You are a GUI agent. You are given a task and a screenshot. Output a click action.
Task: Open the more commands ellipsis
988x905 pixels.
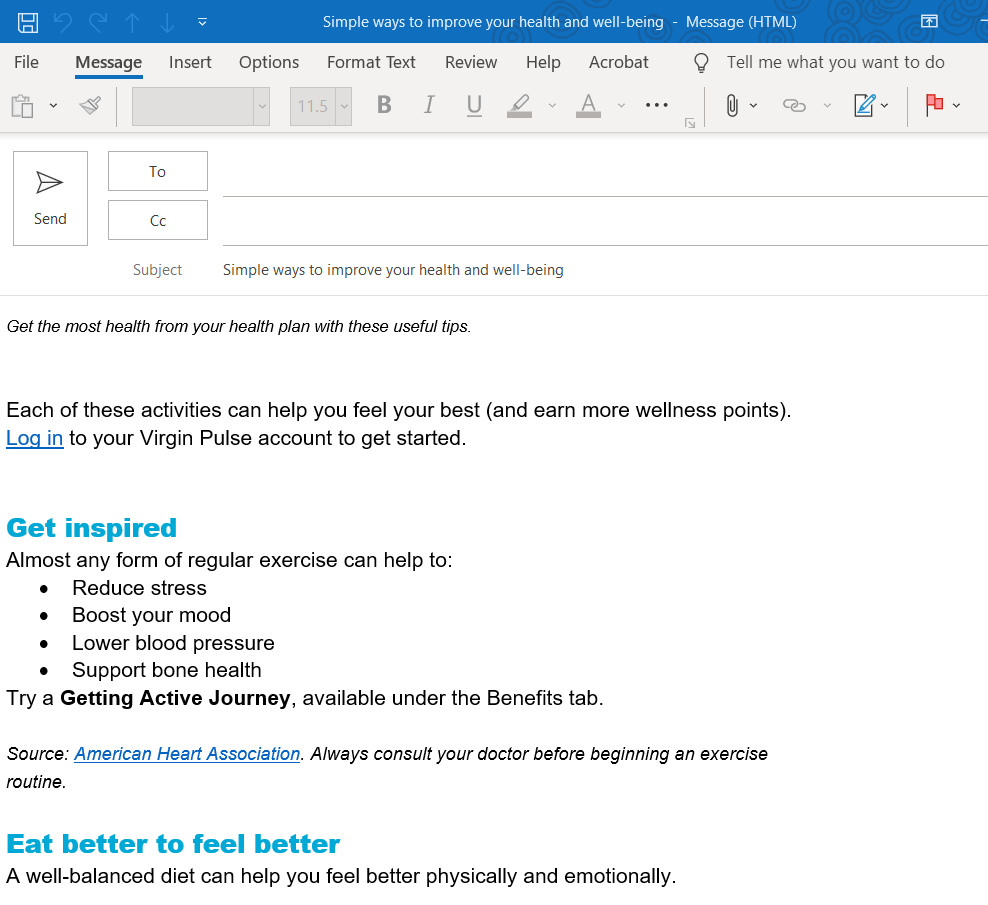656,106
